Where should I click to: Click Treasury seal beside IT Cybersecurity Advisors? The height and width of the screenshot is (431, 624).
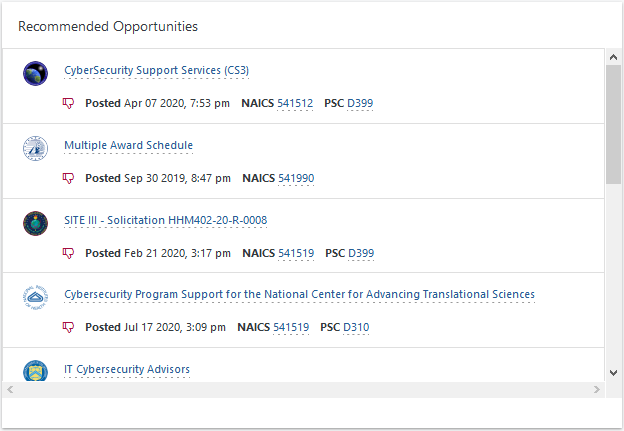tap(35, 371)
